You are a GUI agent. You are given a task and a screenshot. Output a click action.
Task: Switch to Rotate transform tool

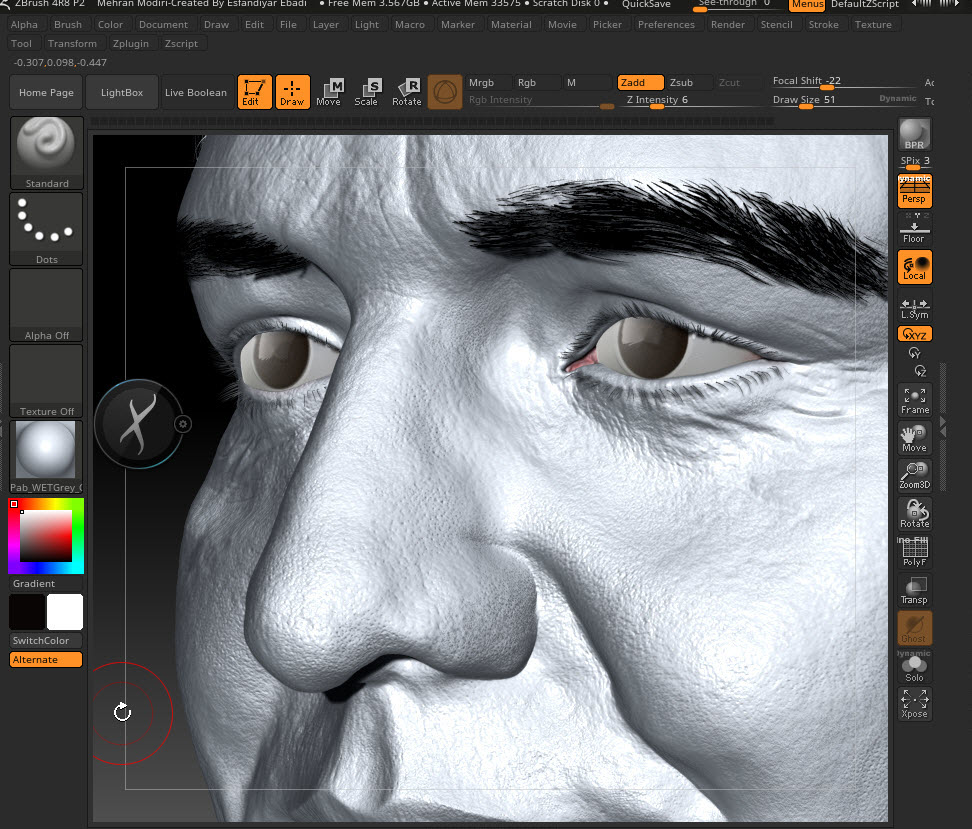click(x=407, y=92)
